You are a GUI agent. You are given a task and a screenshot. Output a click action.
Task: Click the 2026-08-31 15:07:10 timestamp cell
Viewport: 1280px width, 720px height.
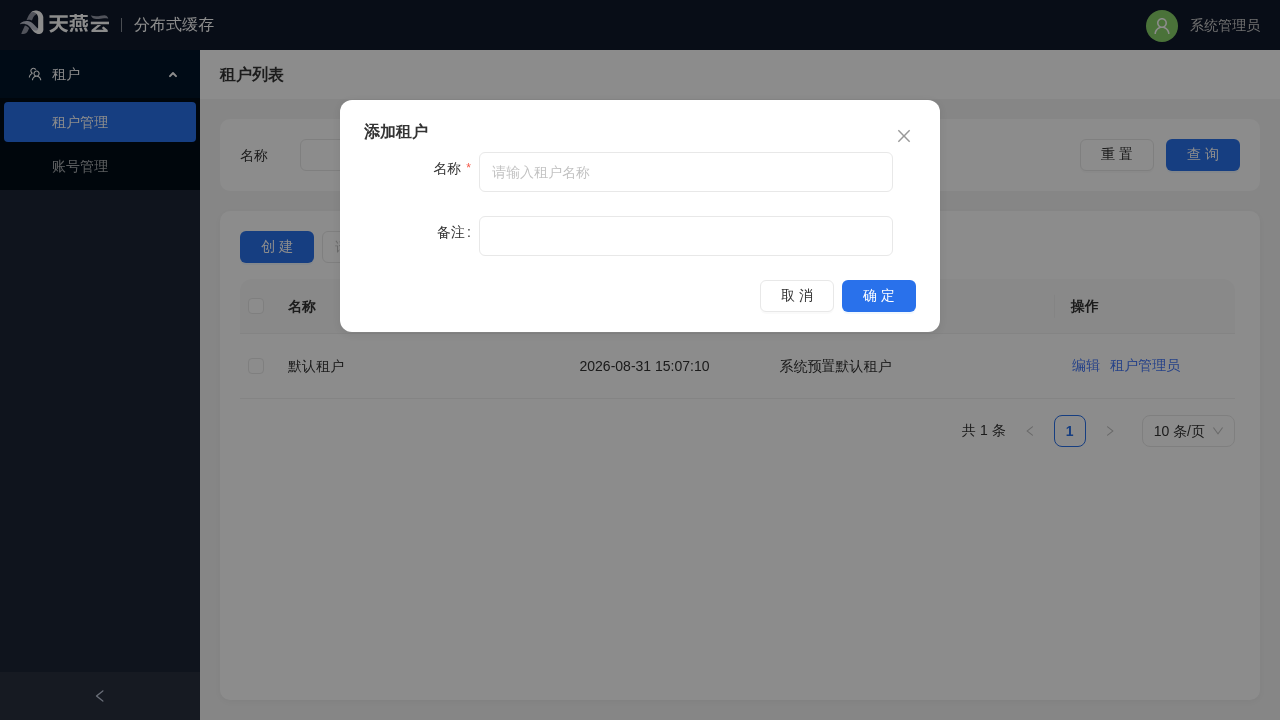(644, 366)
